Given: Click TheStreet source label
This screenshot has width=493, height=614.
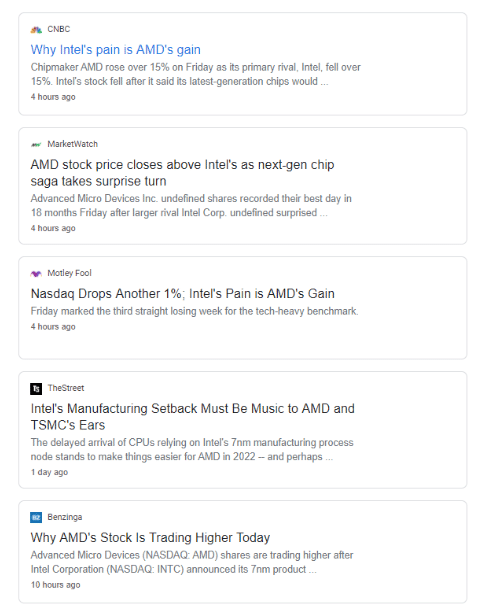Looking at the screenshot, I should (66, 388).
